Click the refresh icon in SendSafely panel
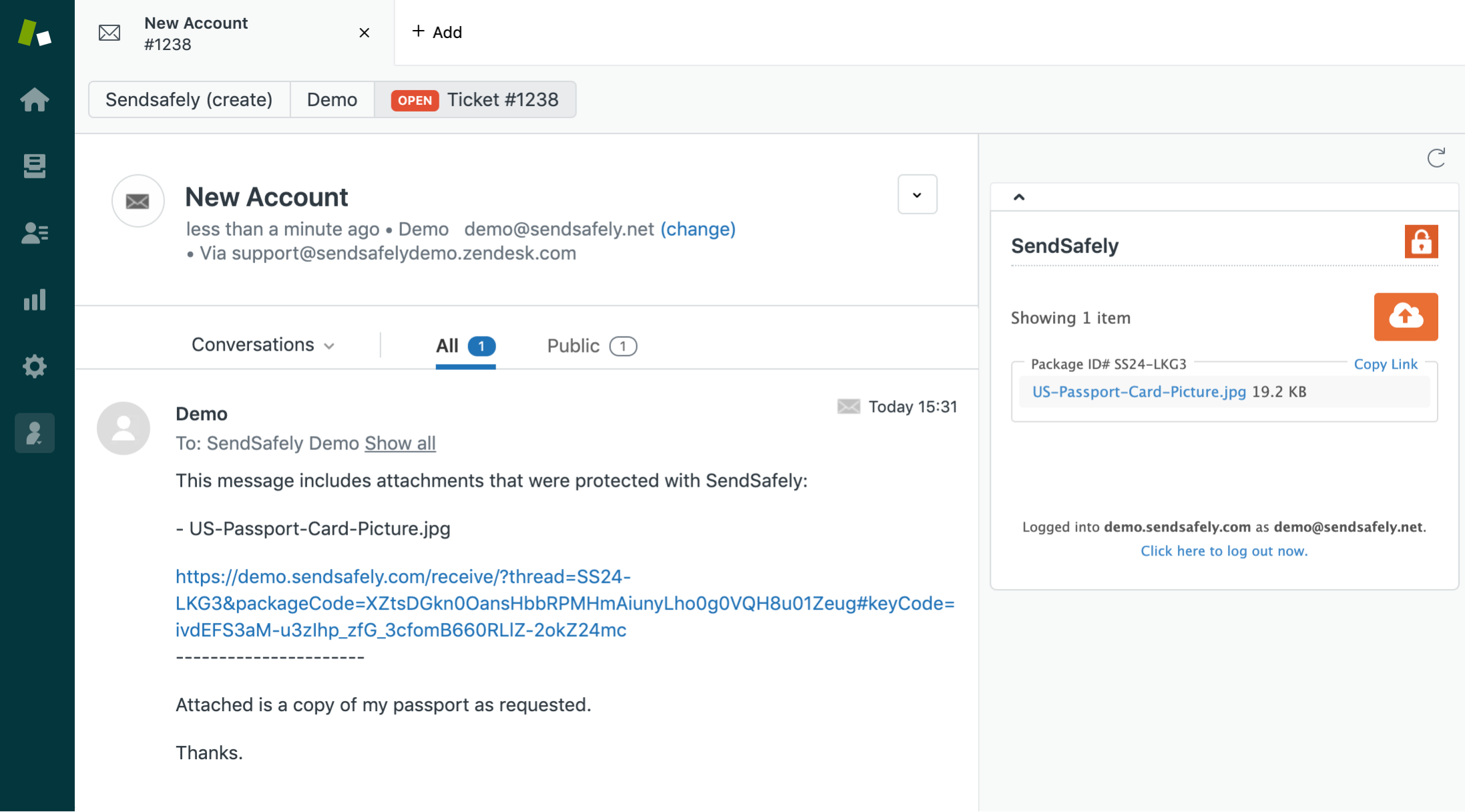Screen dimensions: 1465x812 coord(1436,157)
